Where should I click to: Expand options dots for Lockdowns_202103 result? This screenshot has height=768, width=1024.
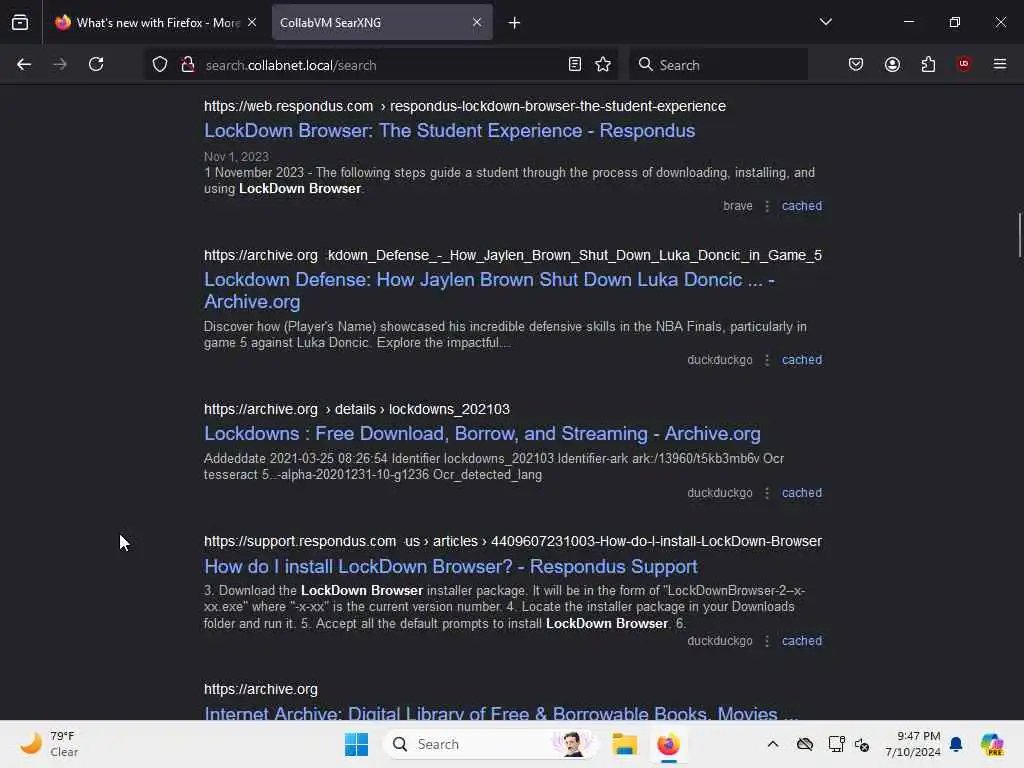point(767,493)
